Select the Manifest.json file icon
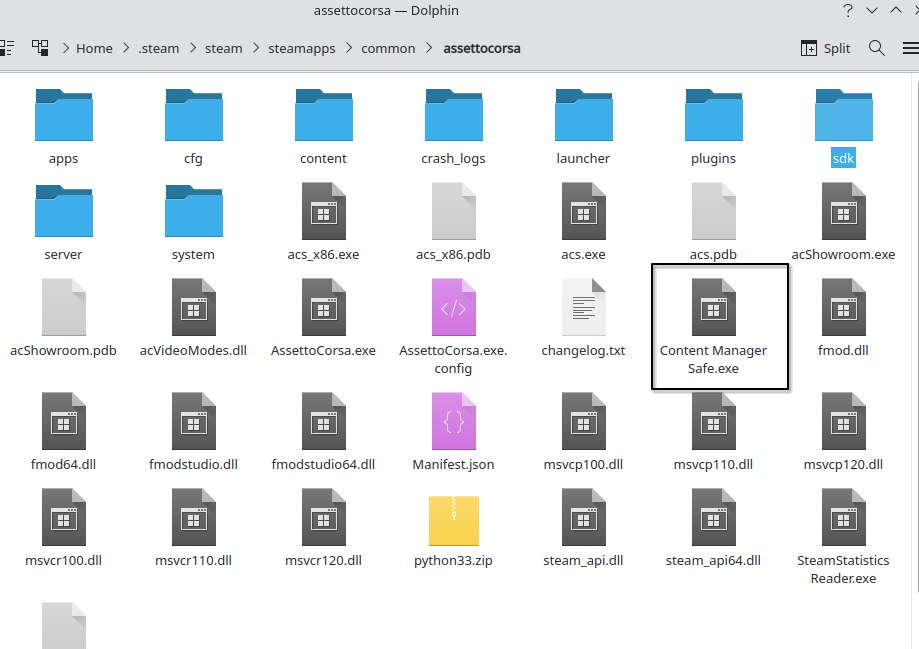 453,421
